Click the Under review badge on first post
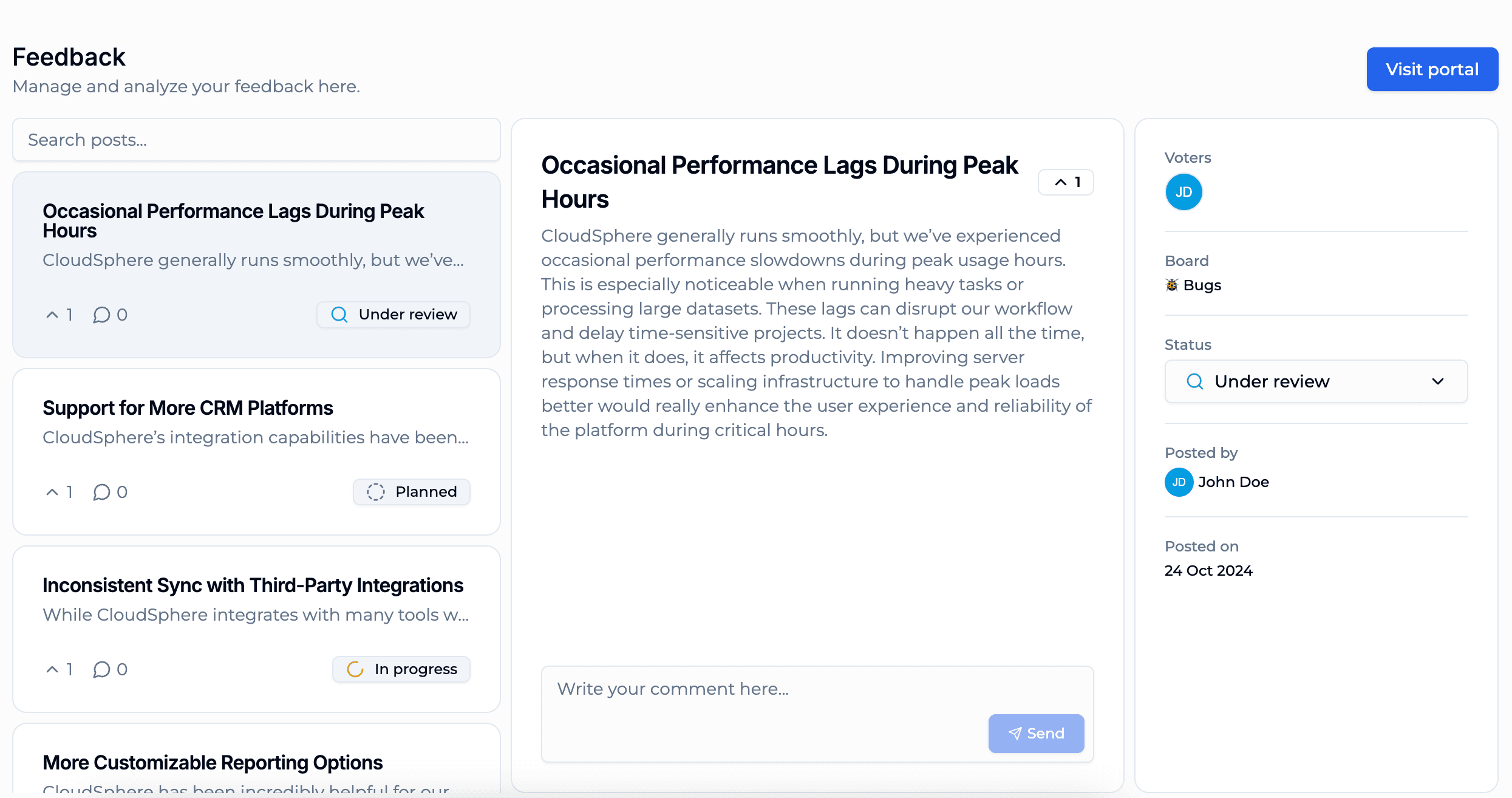The width and height of the screenshot is (1512, 798). click(x=393, y=315)
